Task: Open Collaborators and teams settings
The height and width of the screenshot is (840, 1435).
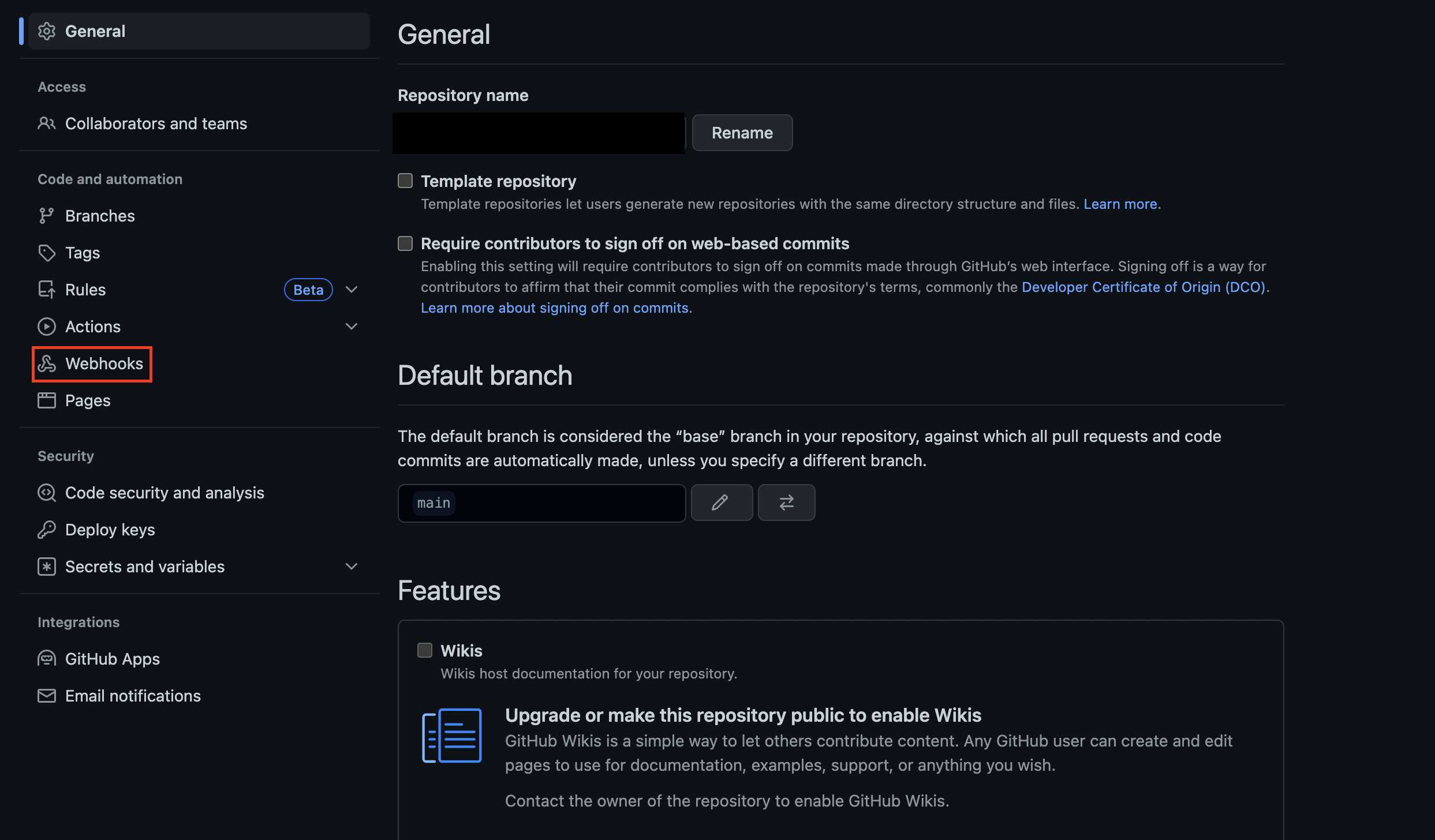Action: point(156,123)
